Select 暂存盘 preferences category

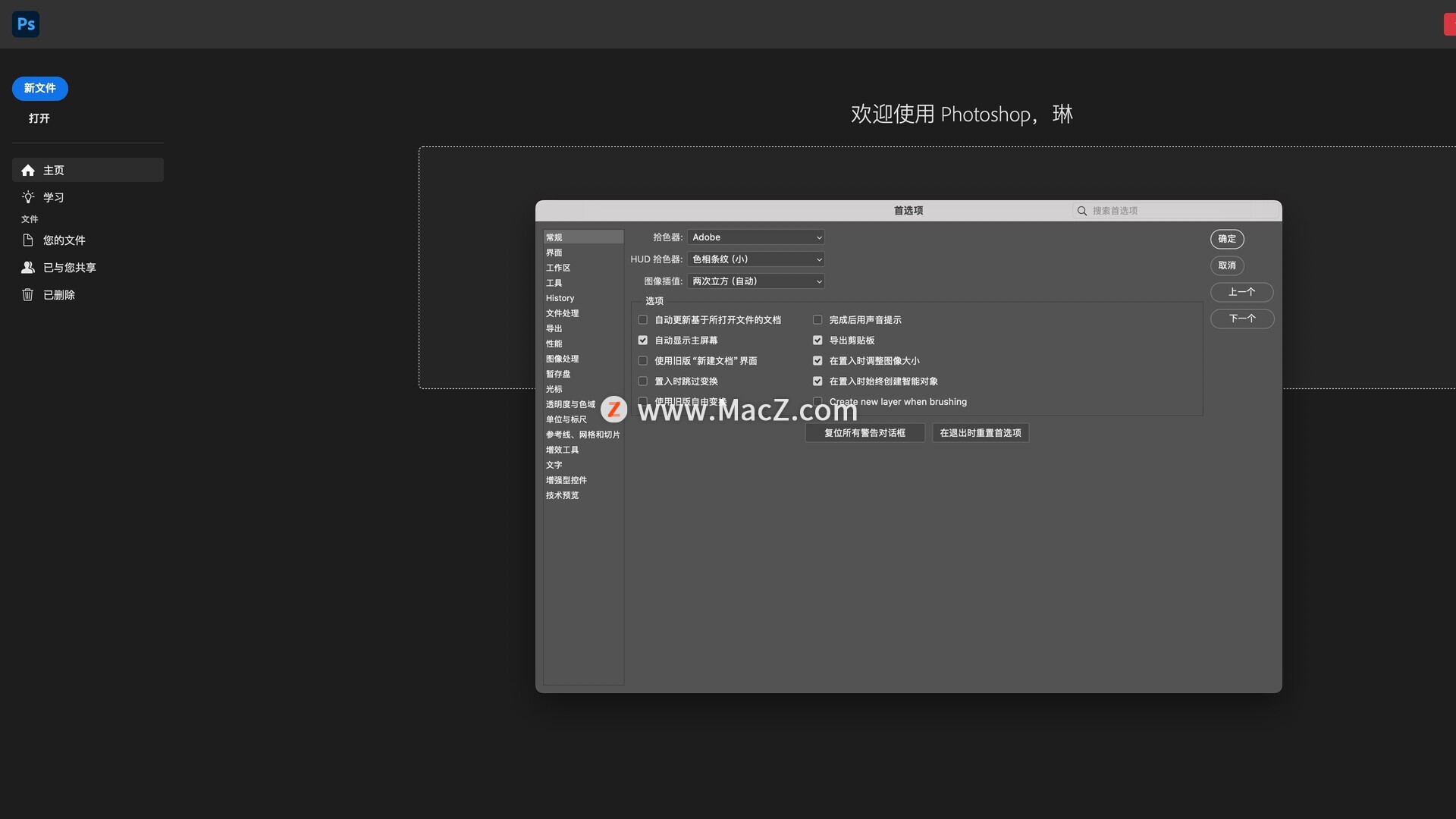[x=583, y=374]
